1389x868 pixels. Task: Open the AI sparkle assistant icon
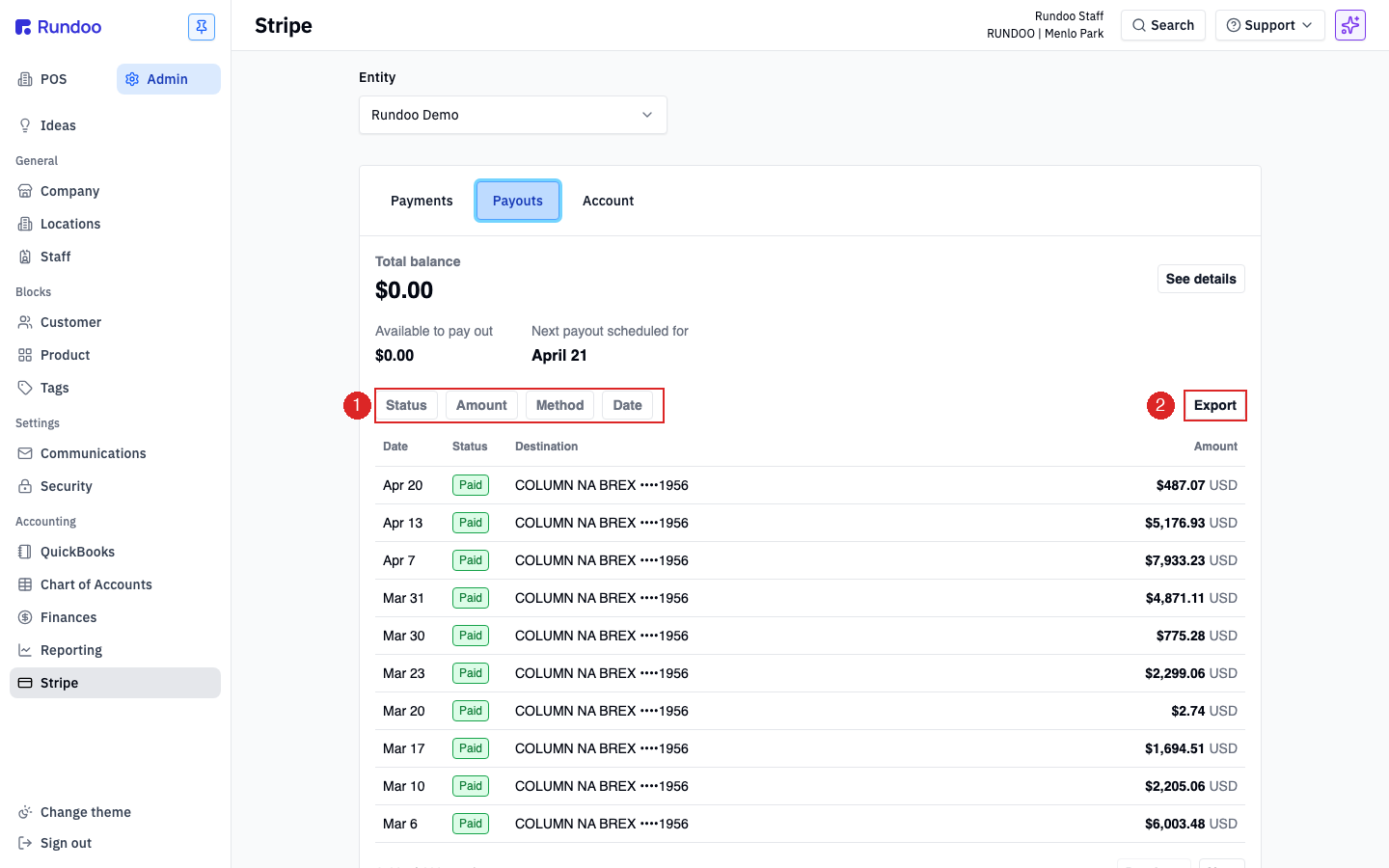pyautogui.click(x=1350, y=25)
